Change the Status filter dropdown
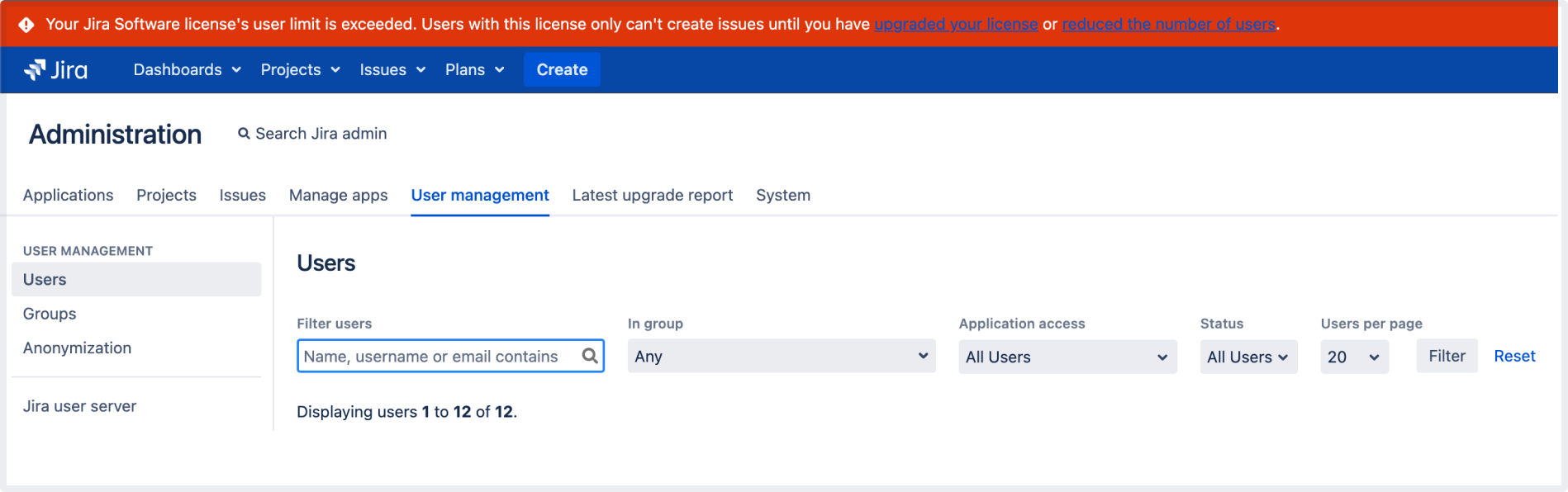Screen dimensions: 1568x492 pyautogui.click(x=1247, y=357)
